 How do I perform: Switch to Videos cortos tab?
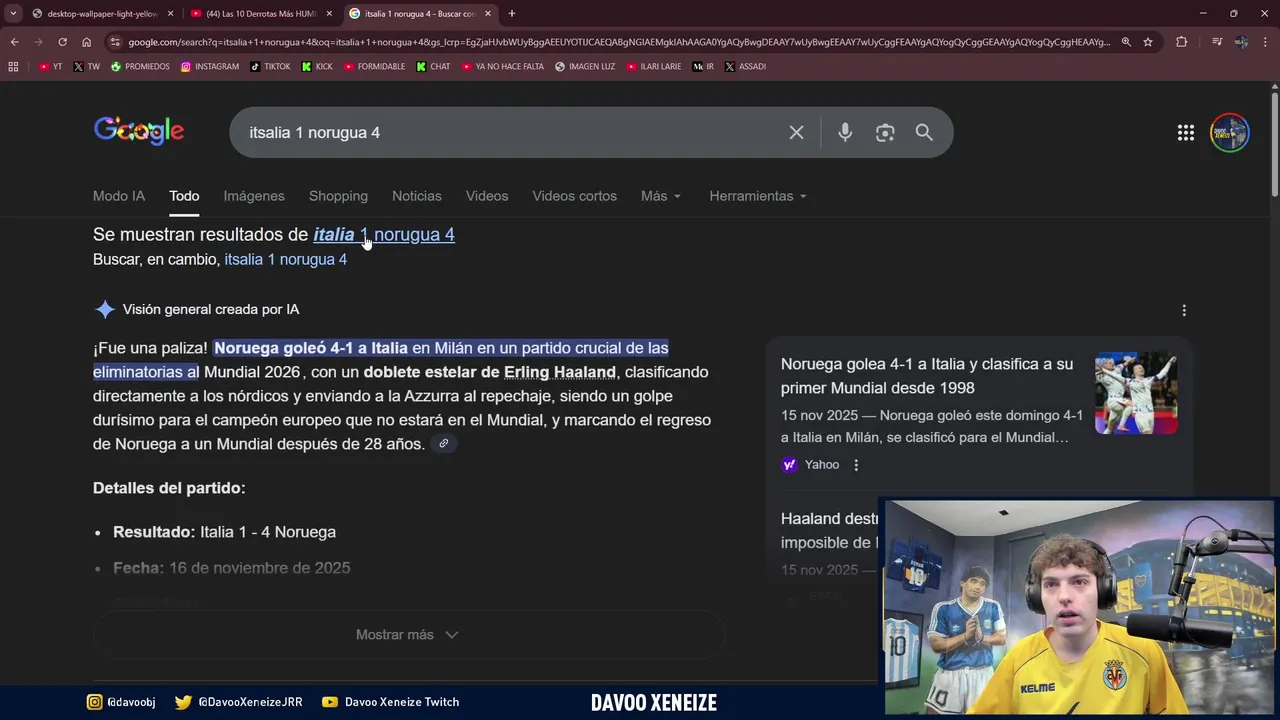click(575, 196)
